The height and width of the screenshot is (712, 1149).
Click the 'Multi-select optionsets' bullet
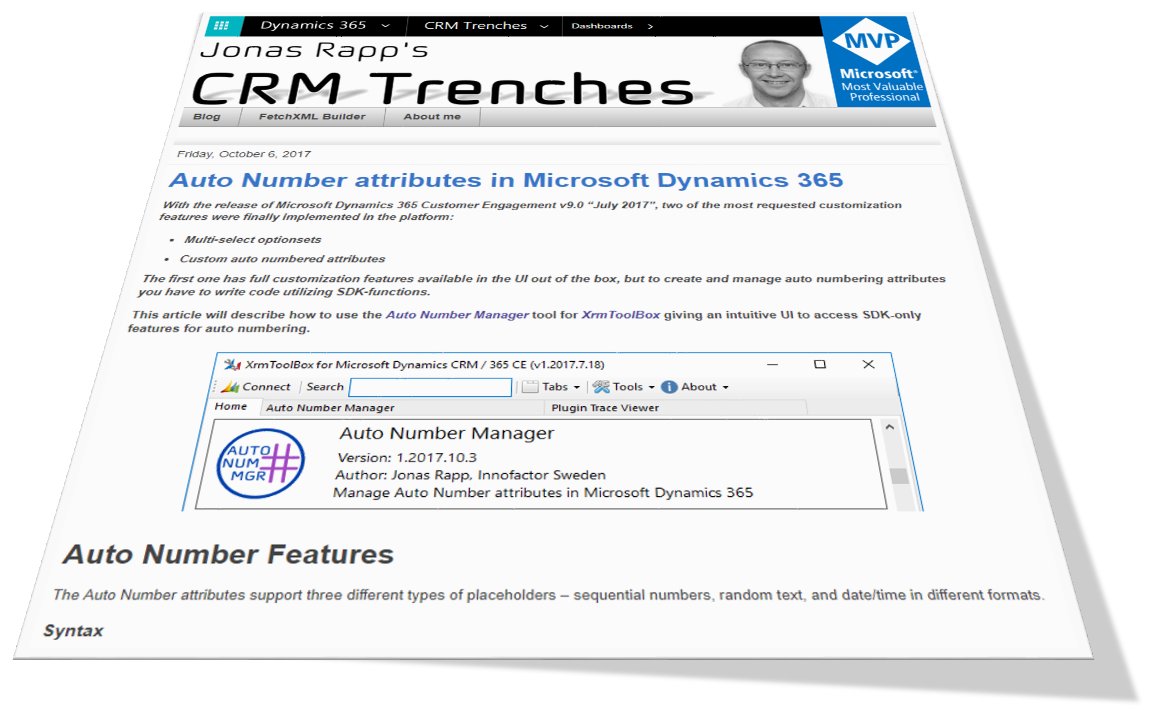click(252, 240)
